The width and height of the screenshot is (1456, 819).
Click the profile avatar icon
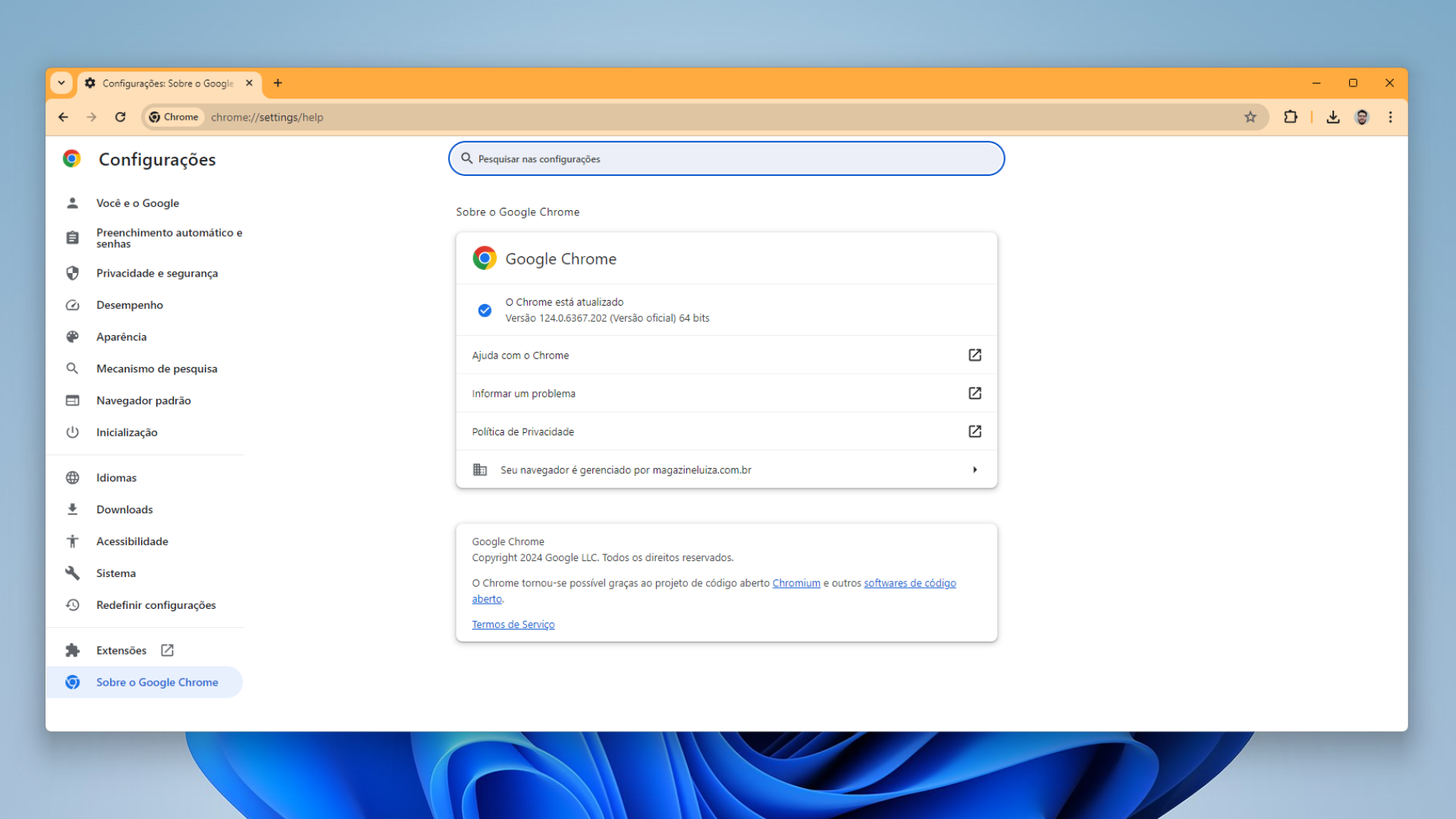click(1362, 117)
